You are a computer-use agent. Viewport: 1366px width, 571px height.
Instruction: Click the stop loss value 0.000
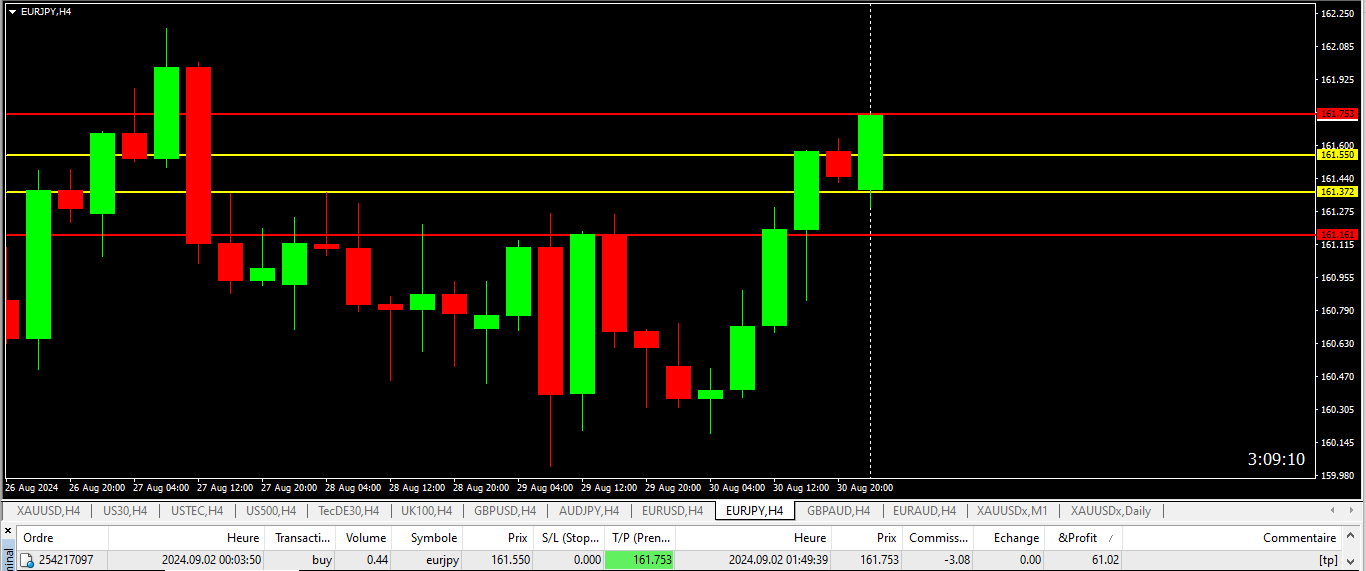[x=585, y=561]
